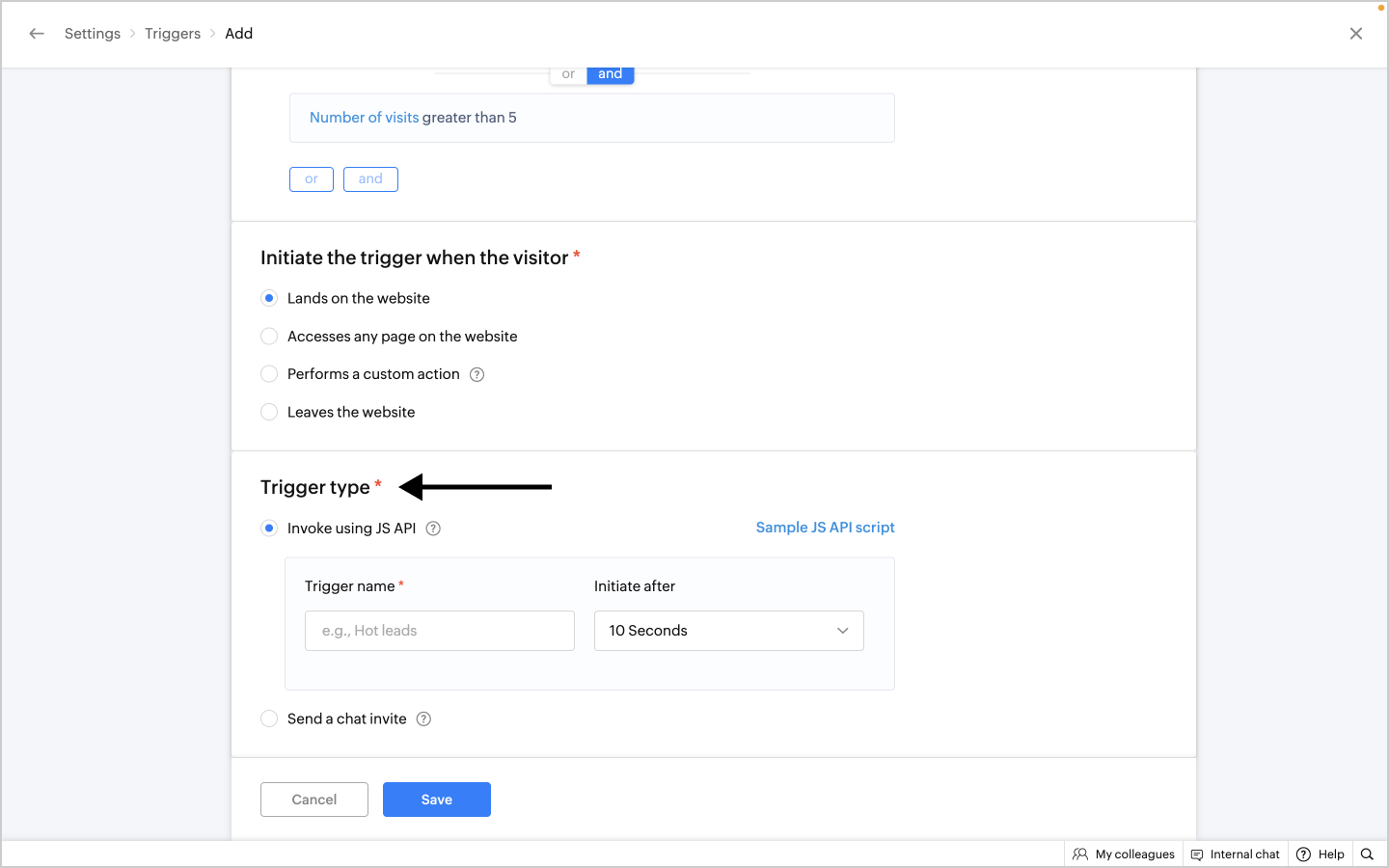This screenshot has width=1389, height=868.
Task: Open Help in the bottom bar
Action: click(x=1321, y=854)
